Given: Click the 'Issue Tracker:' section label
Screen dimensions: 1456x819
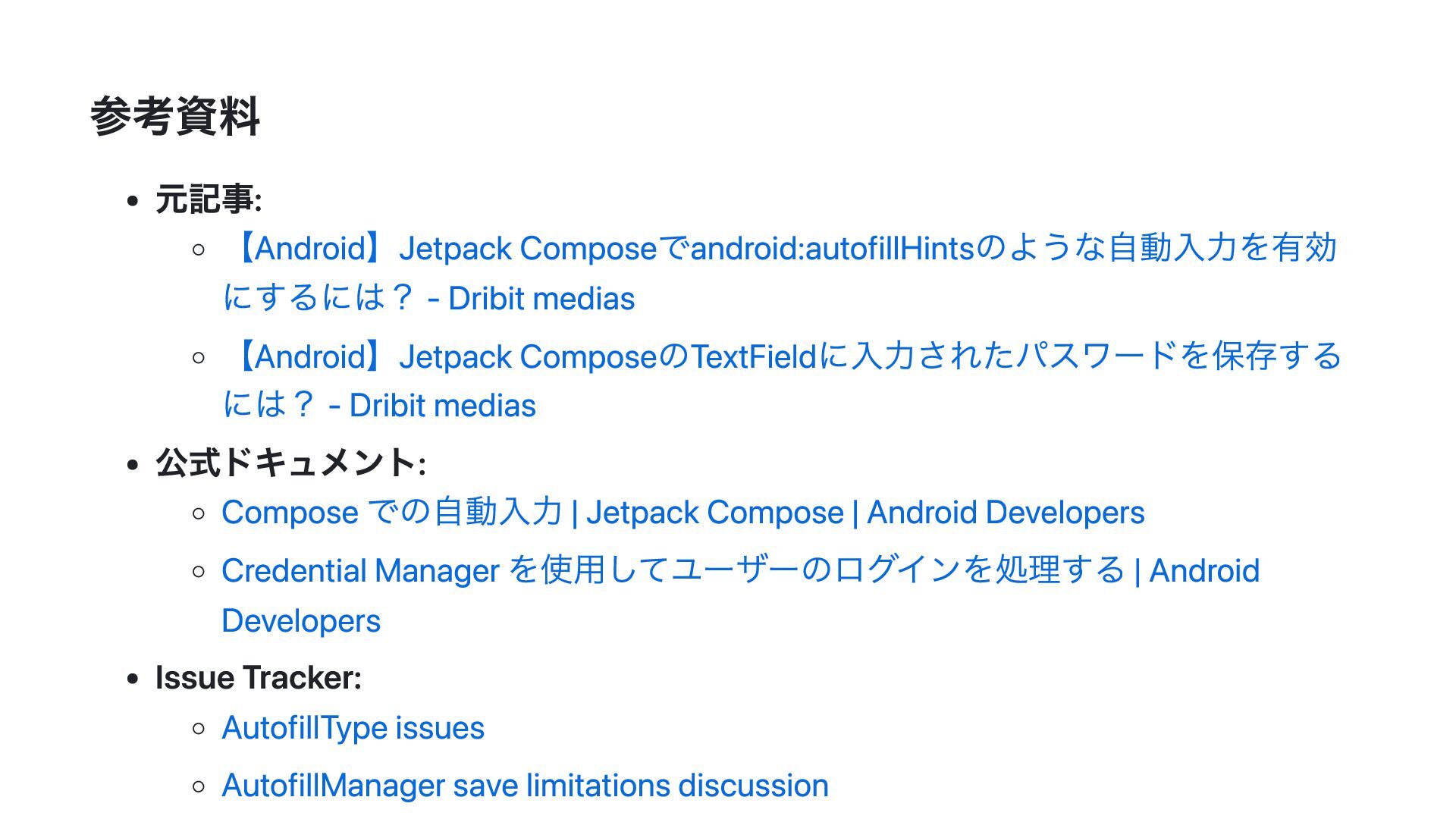Looking at the screenshot, I should [x=258, y=678].
